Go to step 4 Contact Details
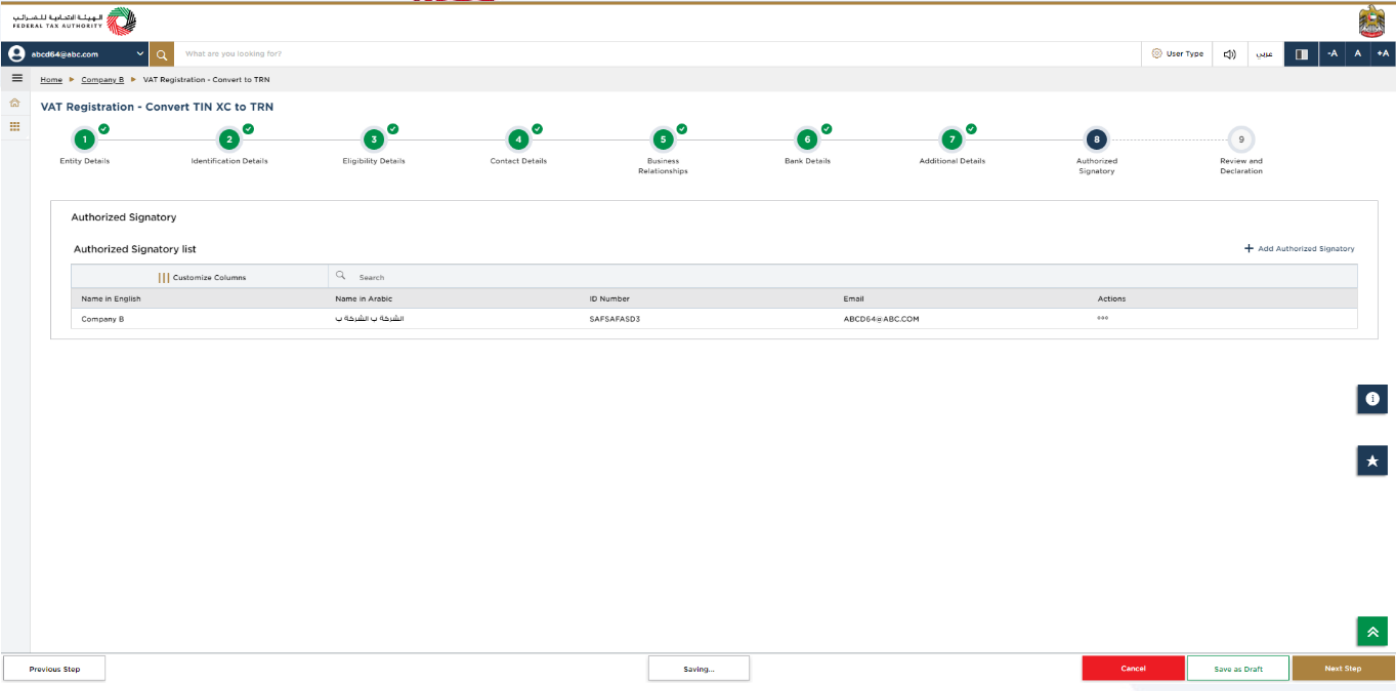 (518, 140)
